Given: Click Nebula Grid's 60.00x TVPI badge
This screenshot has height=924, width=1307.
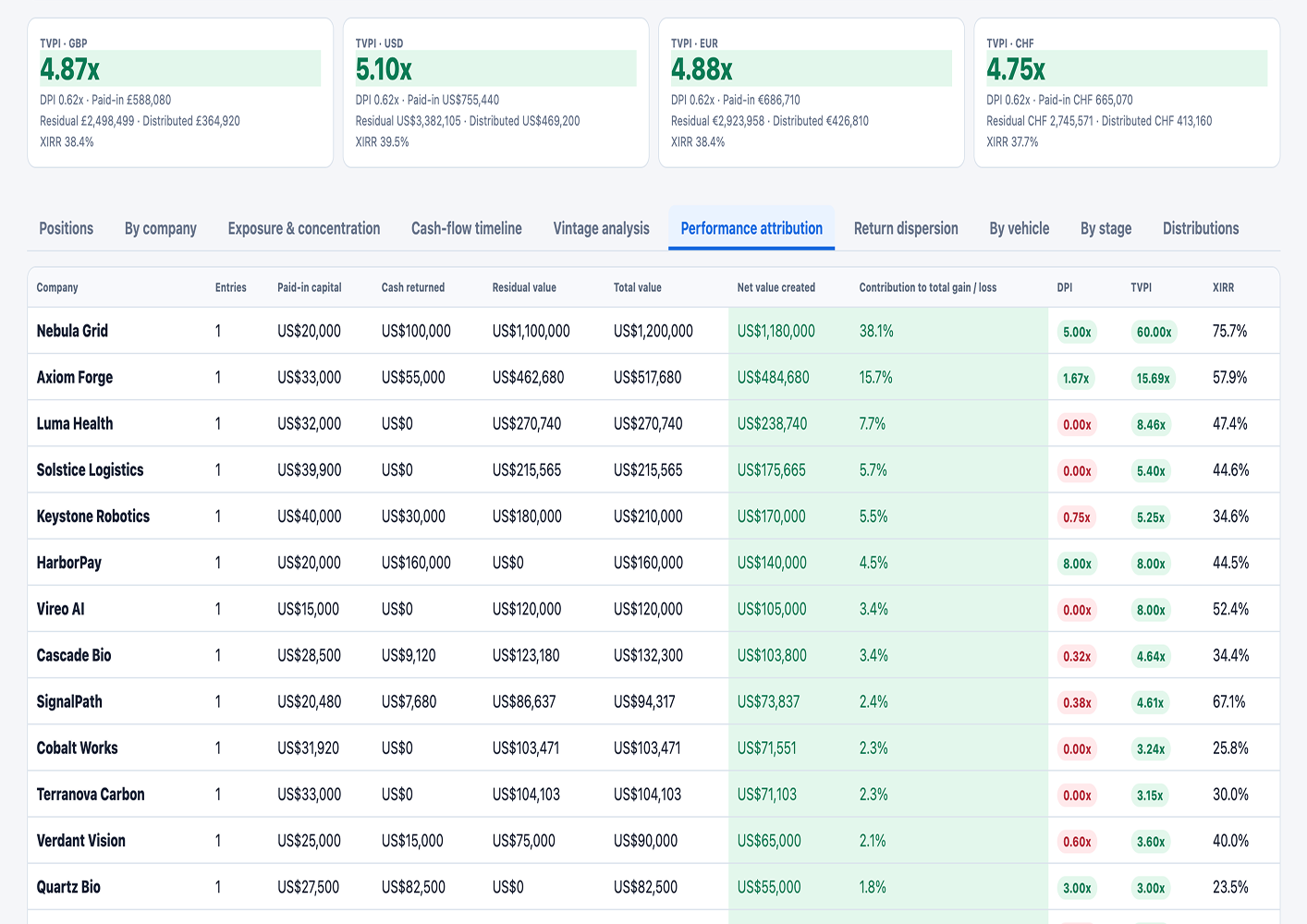Looking at the screenshot, I should [1154, 332].
